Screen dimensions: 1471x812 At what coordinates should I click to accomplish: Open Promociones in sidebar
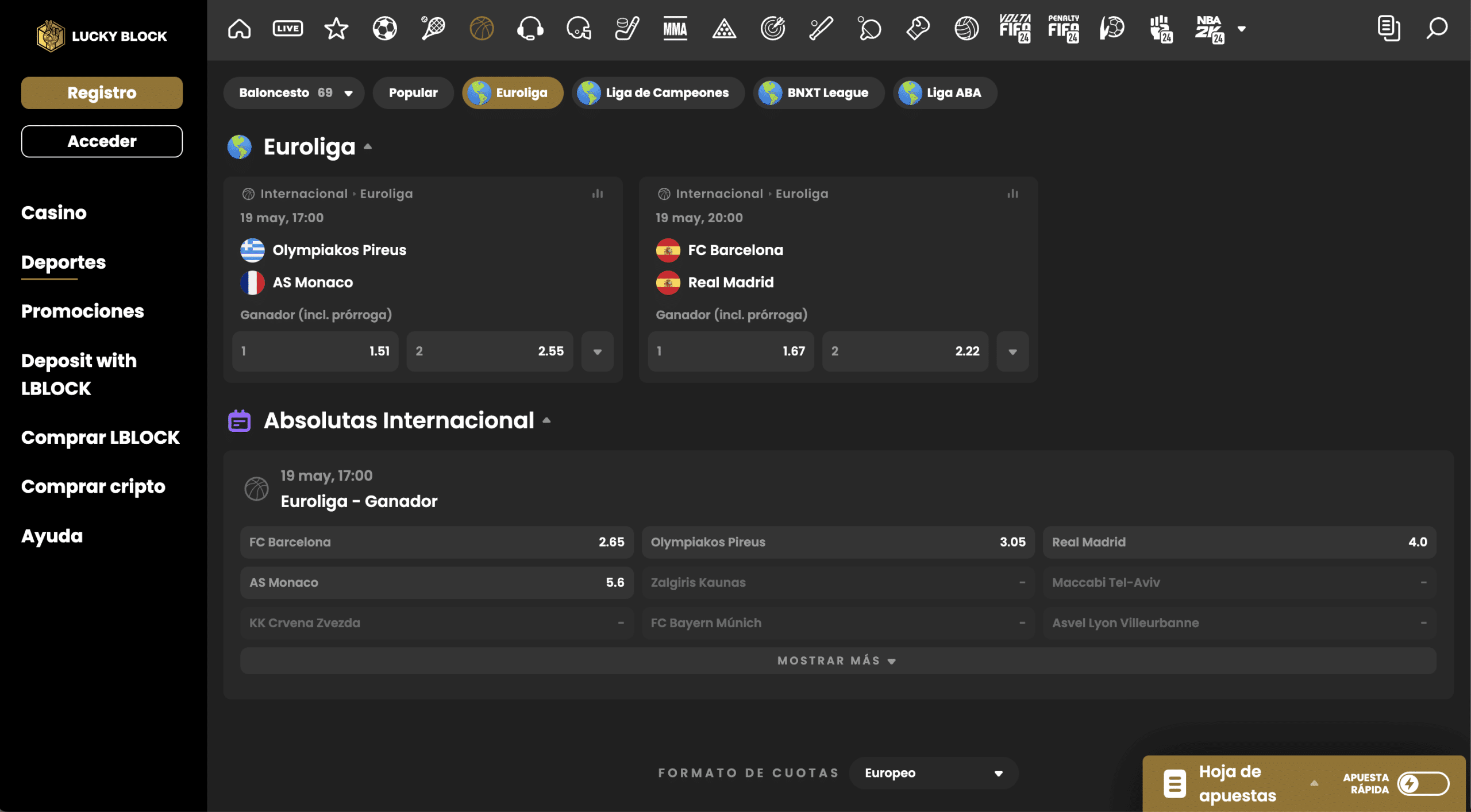click(x=82, y=311)
